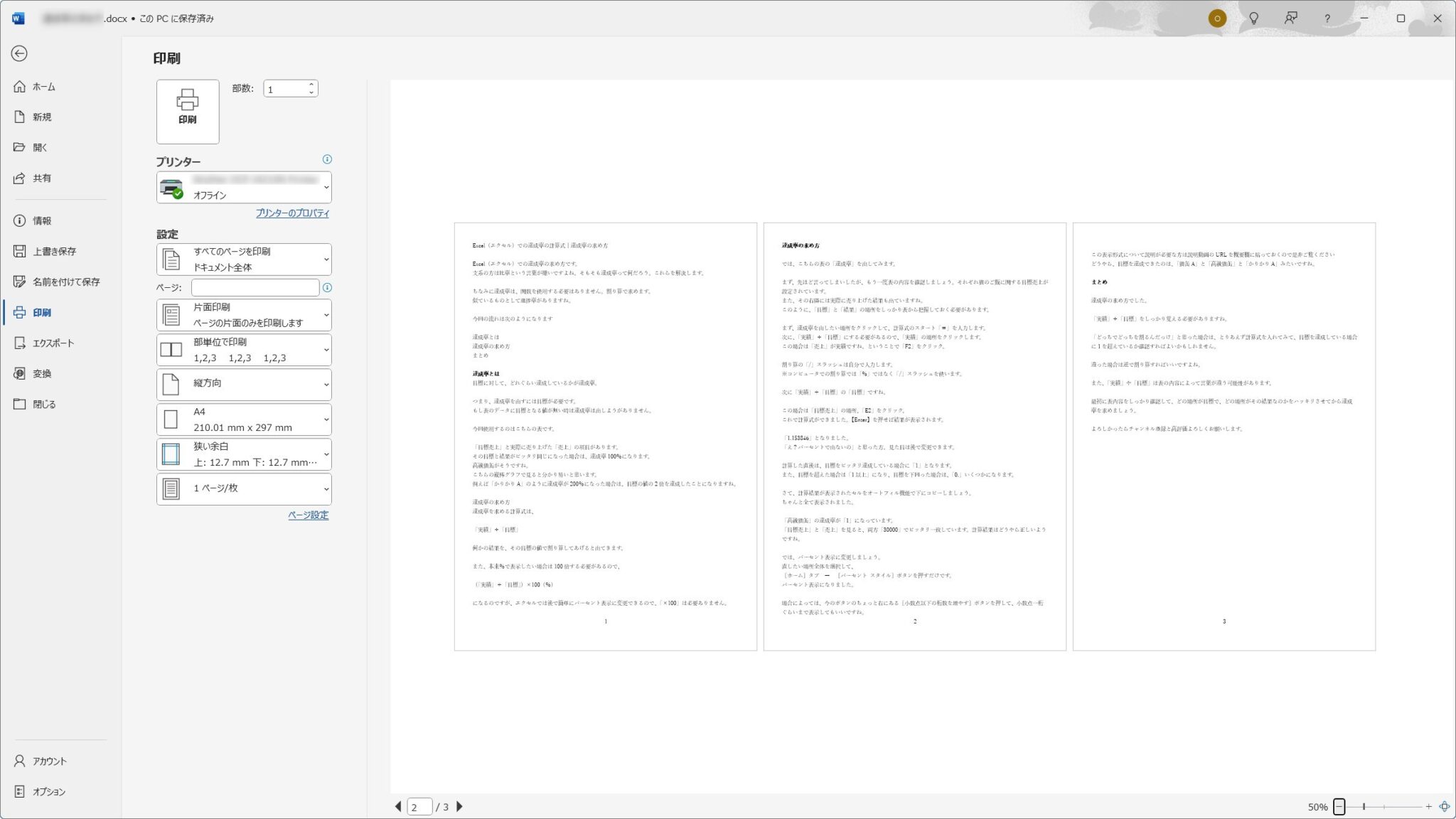The height and width of the screenshot is (819, 1456).
Task: Open the Page Setup link
Action: [308, 515]
